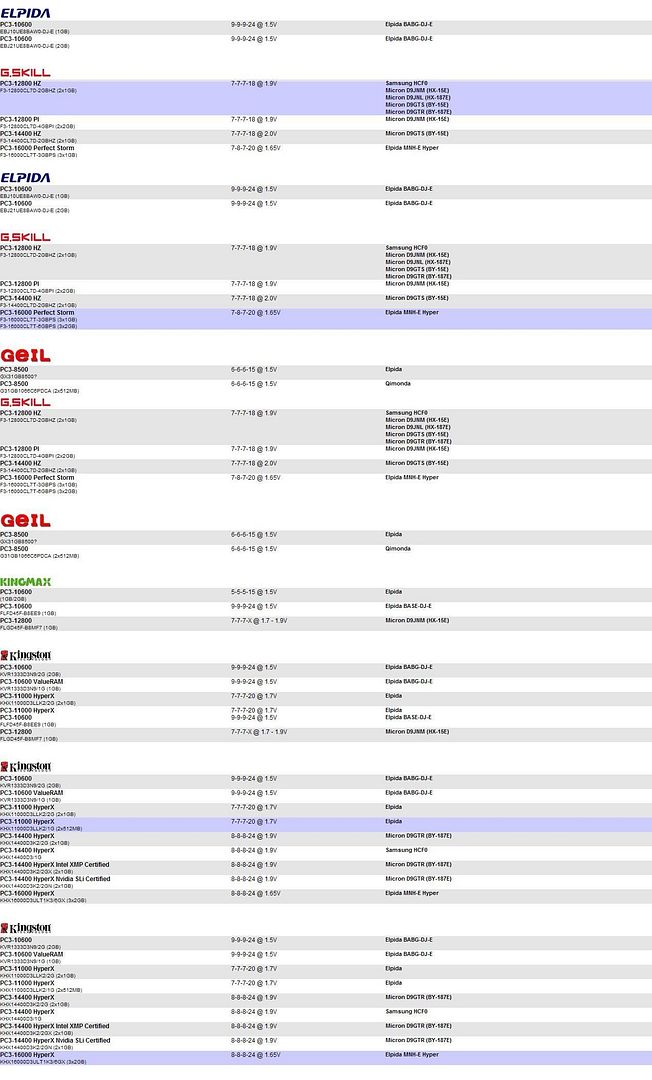Select the highlighted "PC3-12800 HZ" module name
652x1080 pixels.
coord(21,83)
